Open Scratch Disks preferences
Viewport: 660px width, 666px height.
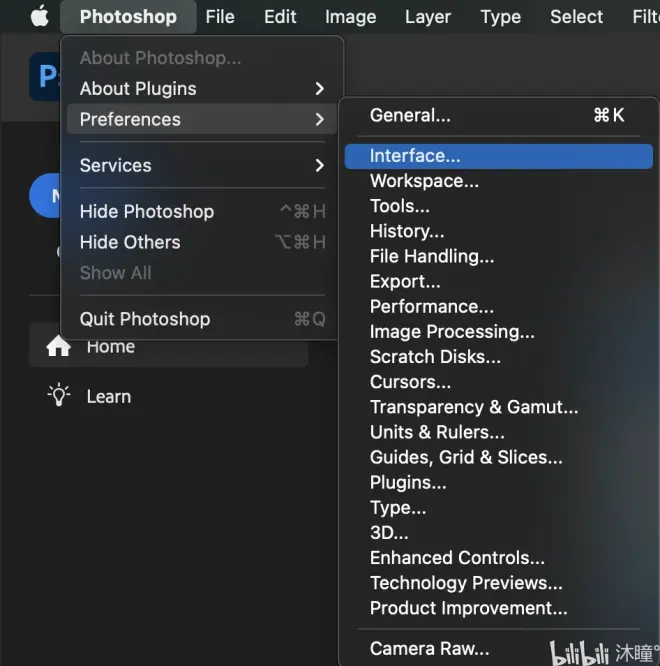tap(499, 356)
